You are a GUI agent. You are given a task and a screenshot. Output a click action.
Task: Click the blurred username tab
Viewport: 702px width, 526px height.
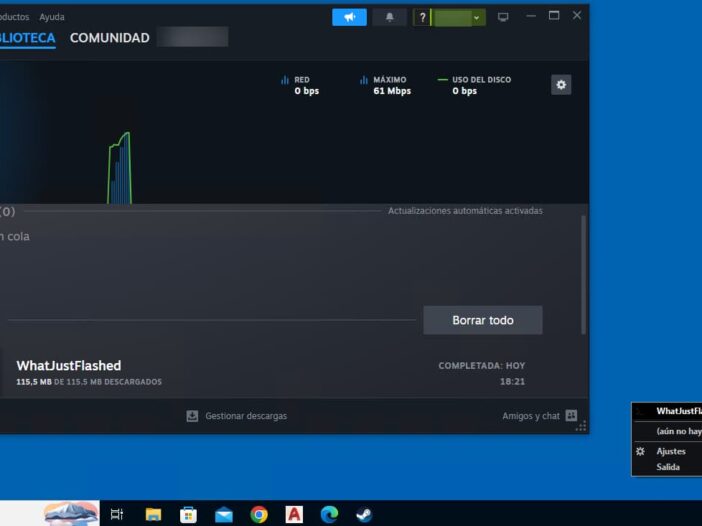click(193, 37)
